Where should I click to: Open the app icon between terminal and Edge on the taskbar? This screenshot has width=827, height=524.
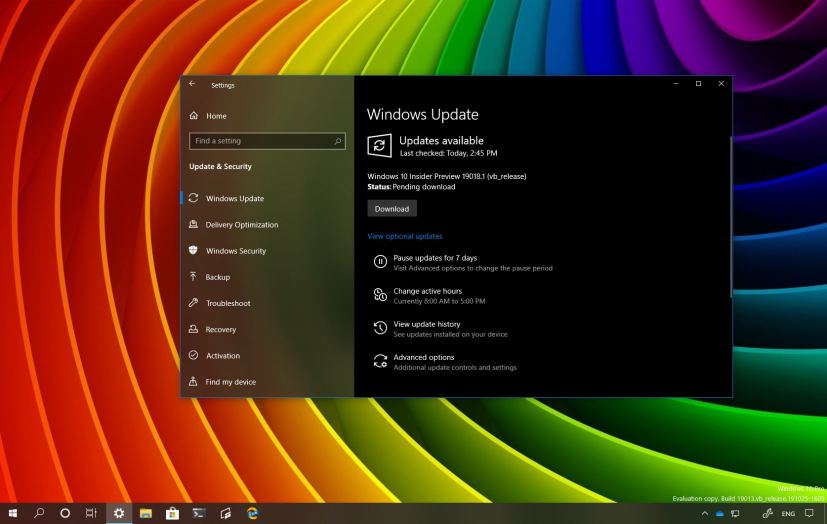[226, 513]
